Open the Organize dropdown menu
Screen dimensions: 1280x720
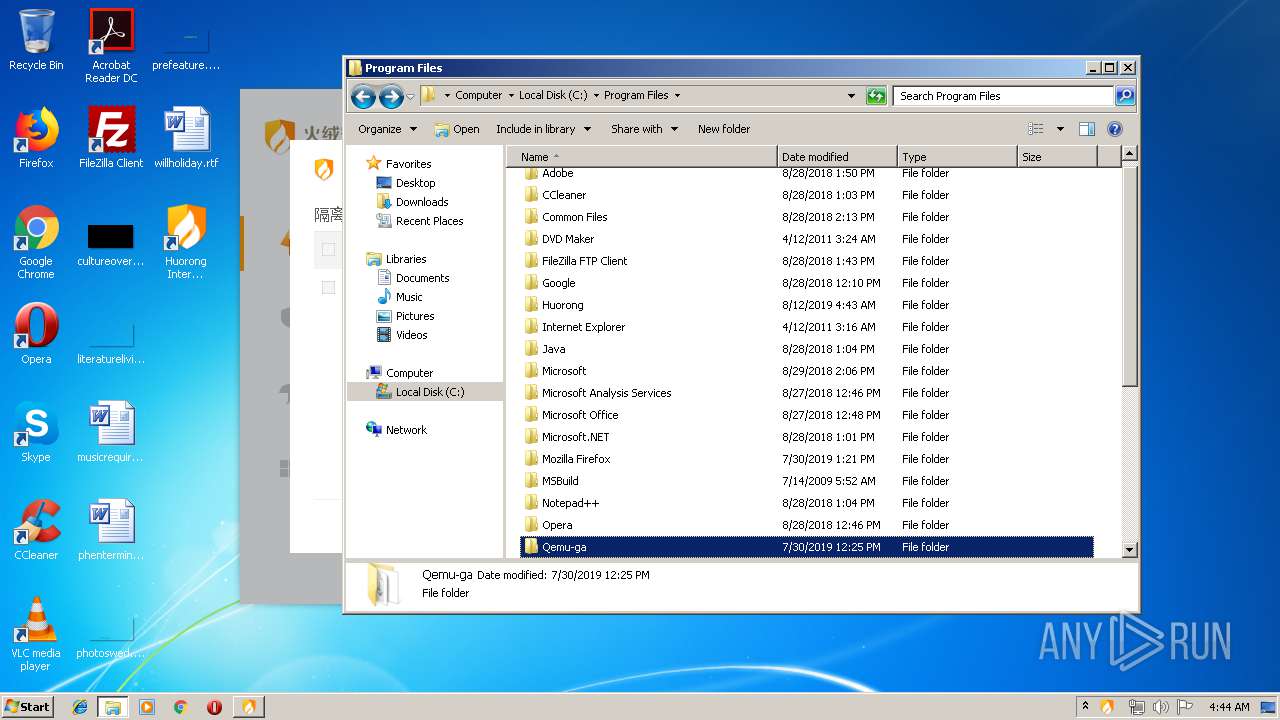pos(387,129)
